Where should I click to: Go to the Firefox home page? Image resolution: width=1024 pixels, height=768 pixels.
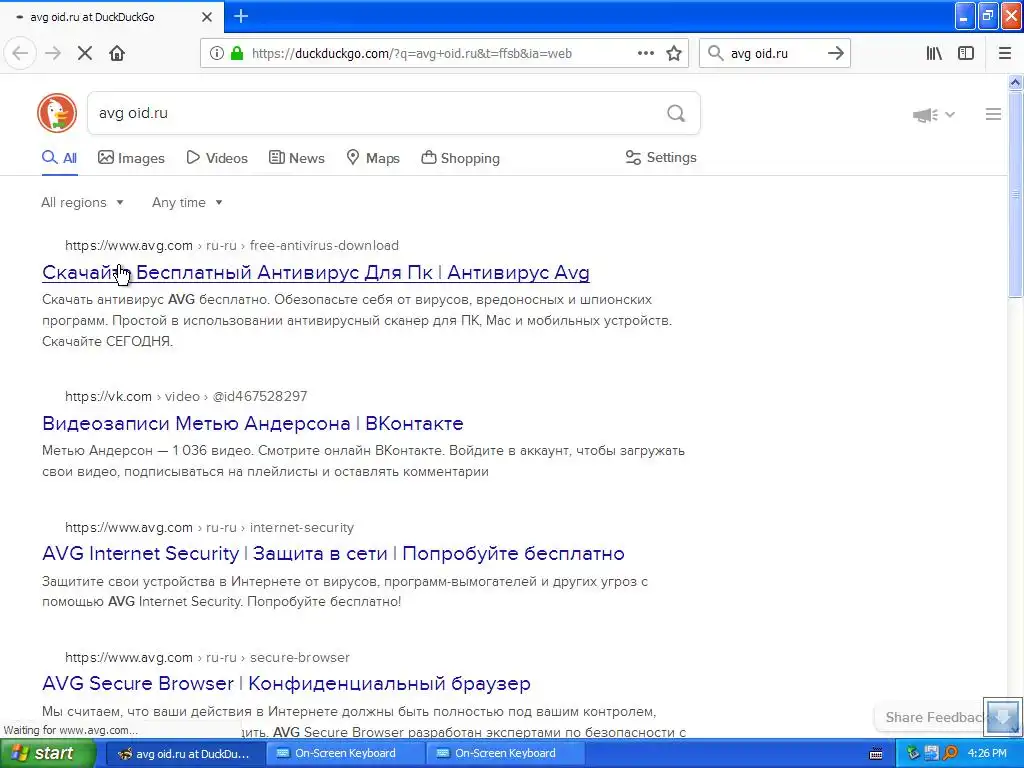117,54
